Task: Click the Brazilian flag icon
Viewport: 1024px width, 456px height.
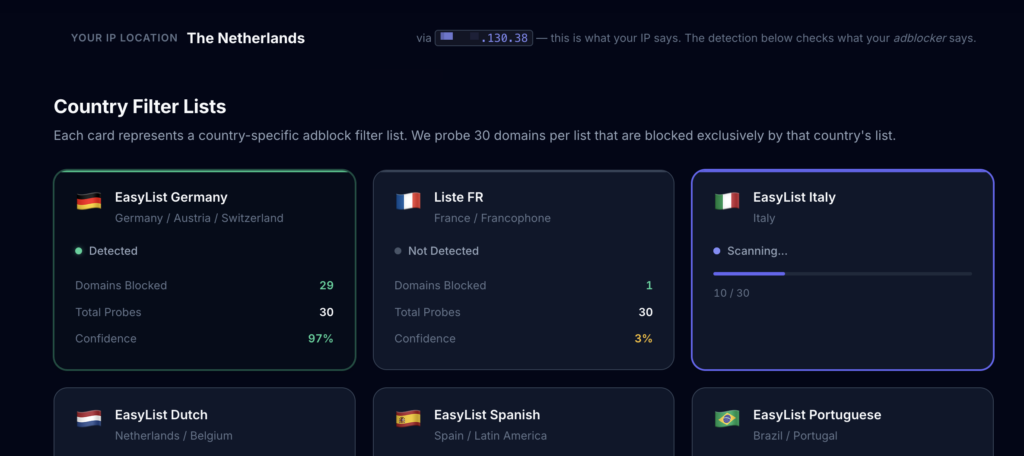Action: point(726,419)
